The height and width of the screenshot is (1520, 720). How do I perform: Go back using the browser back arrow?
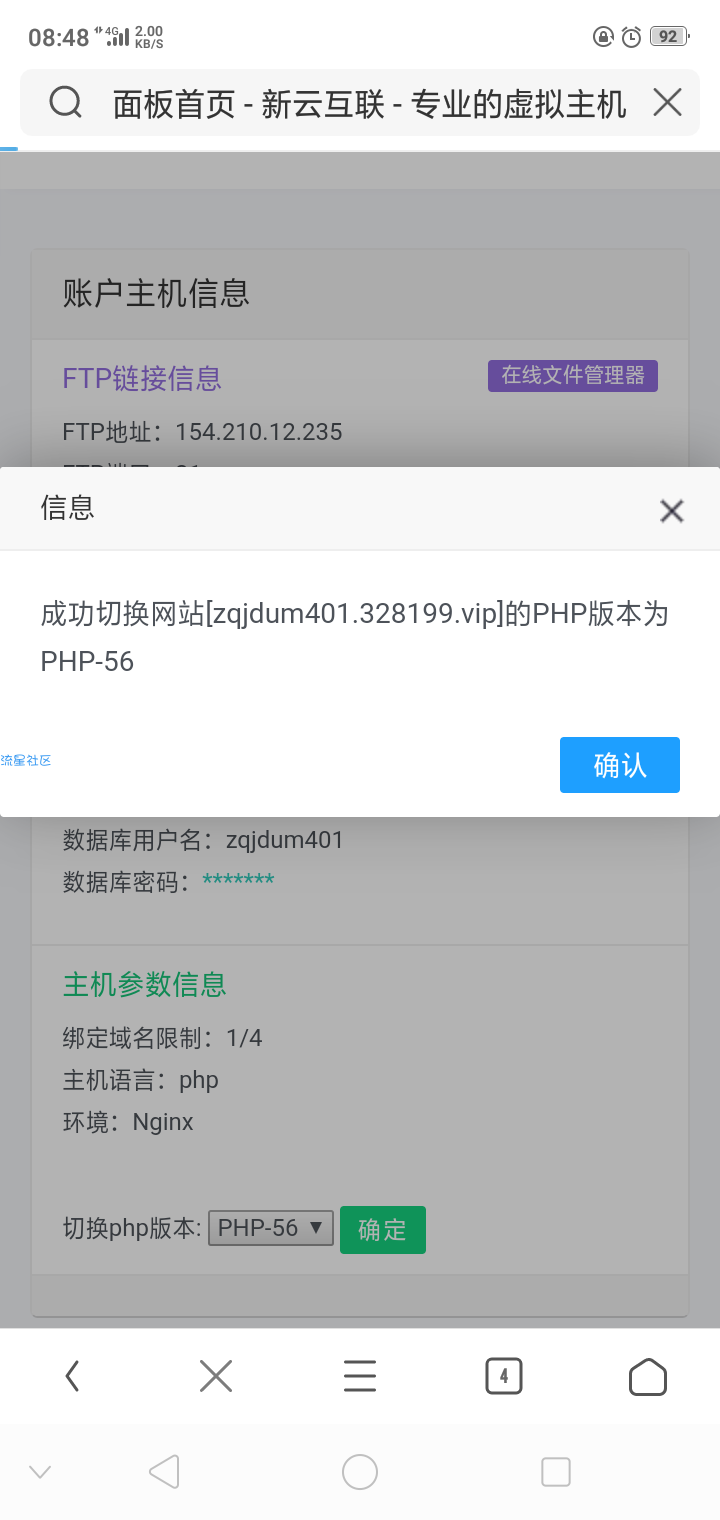coord(72,1377)
